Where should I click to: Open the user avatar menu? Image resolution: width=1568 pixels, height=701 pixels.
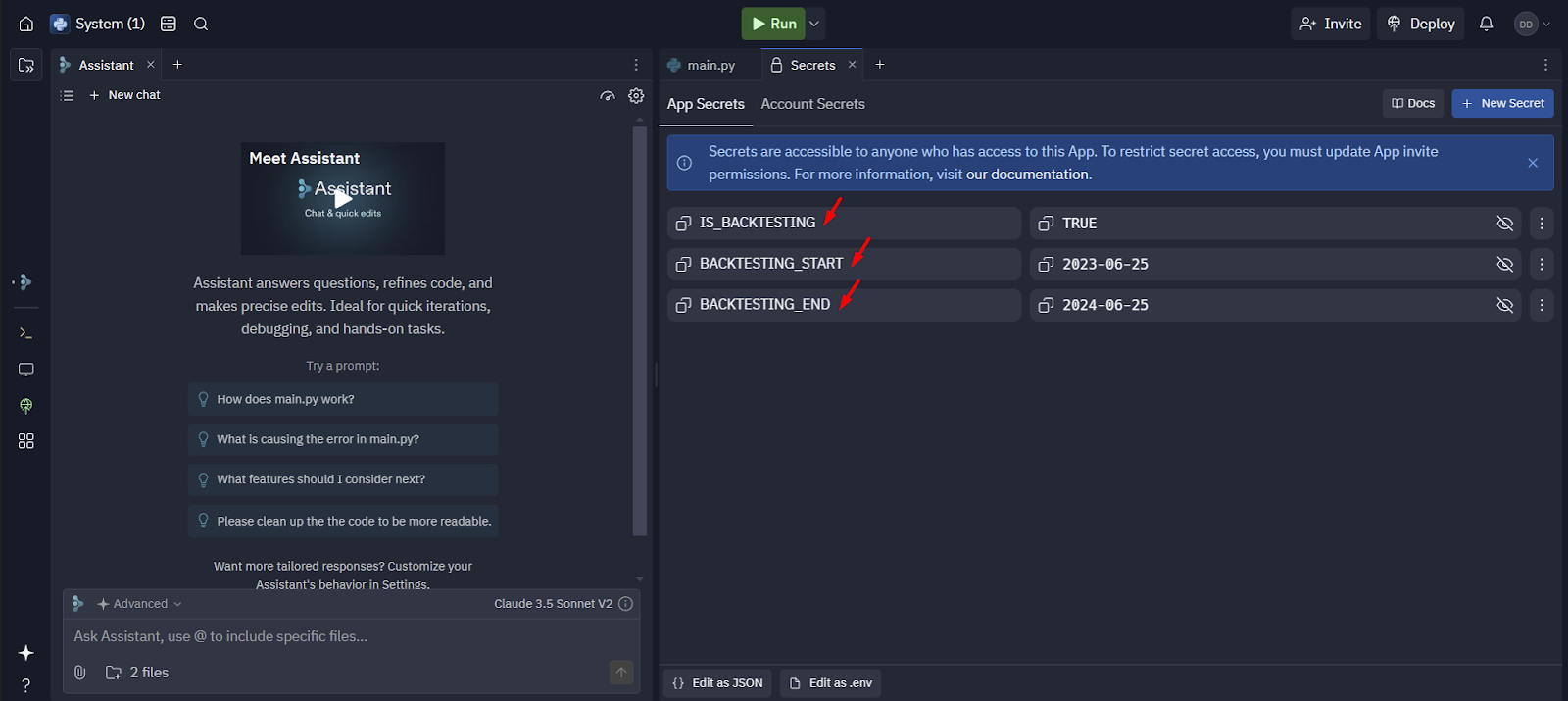(1533, 24)
